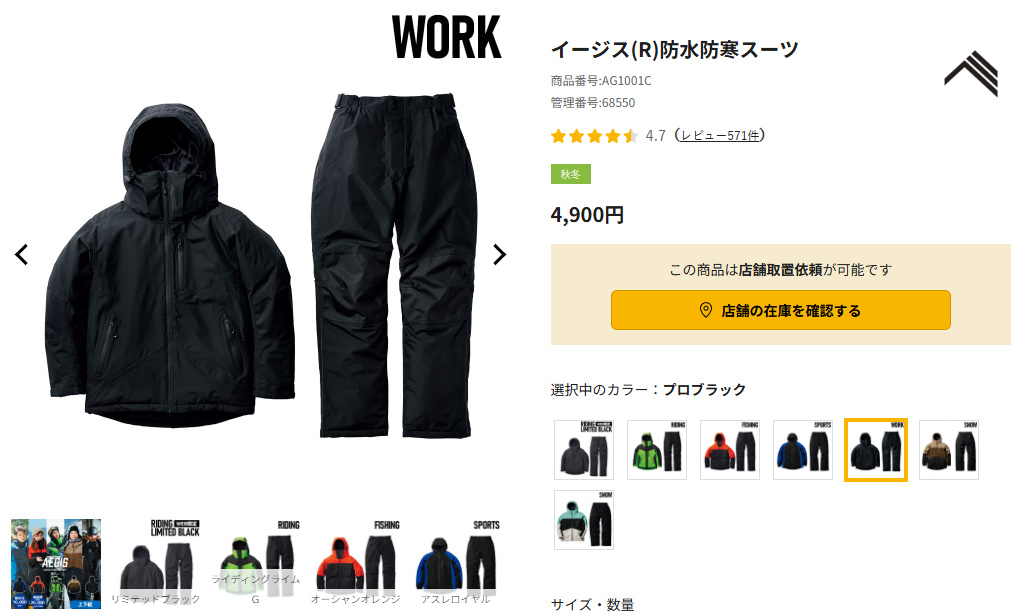The width and height of the screenshot is (1016, 614).
Task: Show next product image with right arrow
Action: pos(499,255)
